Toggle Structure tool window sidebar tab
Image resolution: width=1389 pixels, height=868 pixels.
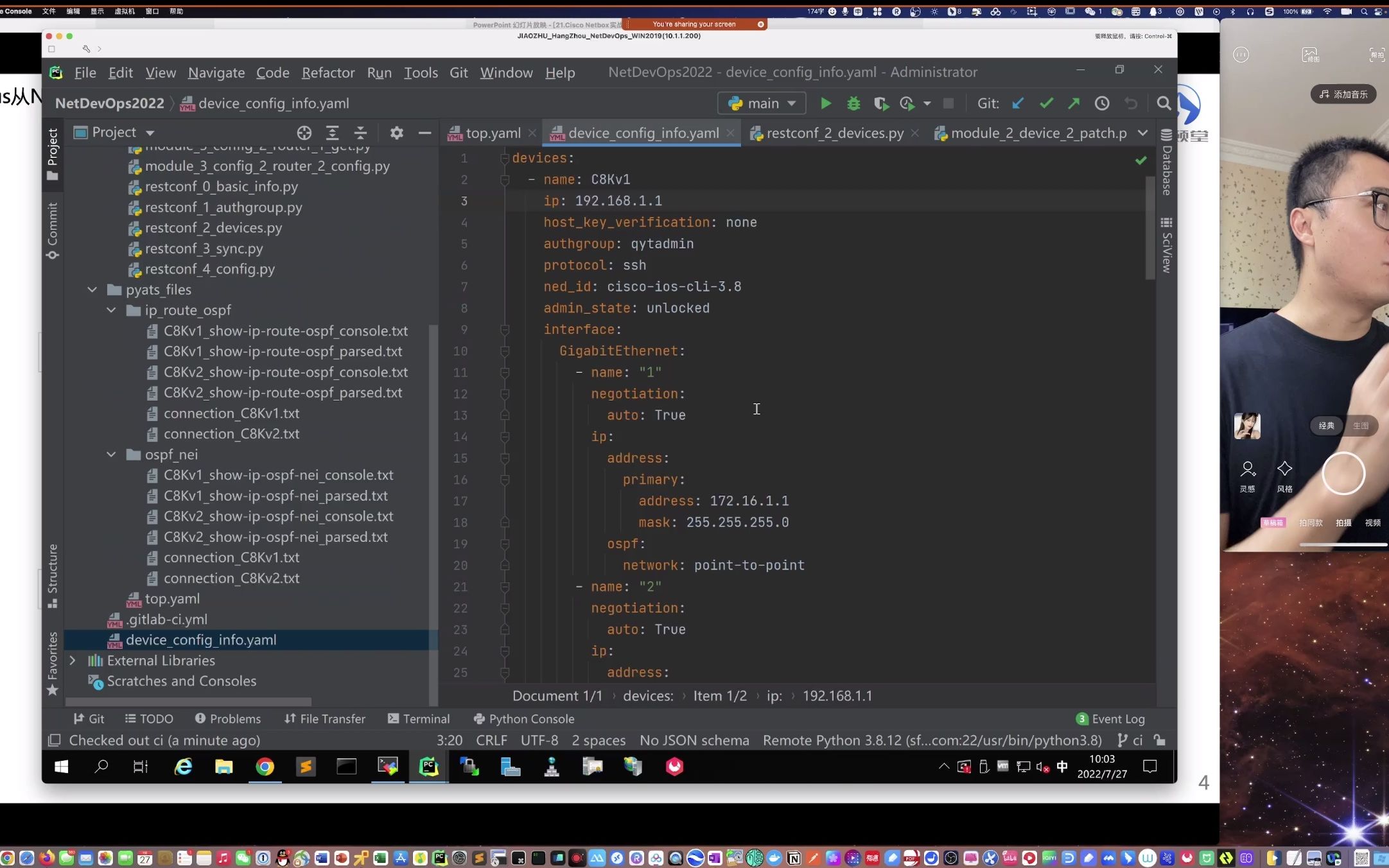pyautogui.click(x=53, y=575)
